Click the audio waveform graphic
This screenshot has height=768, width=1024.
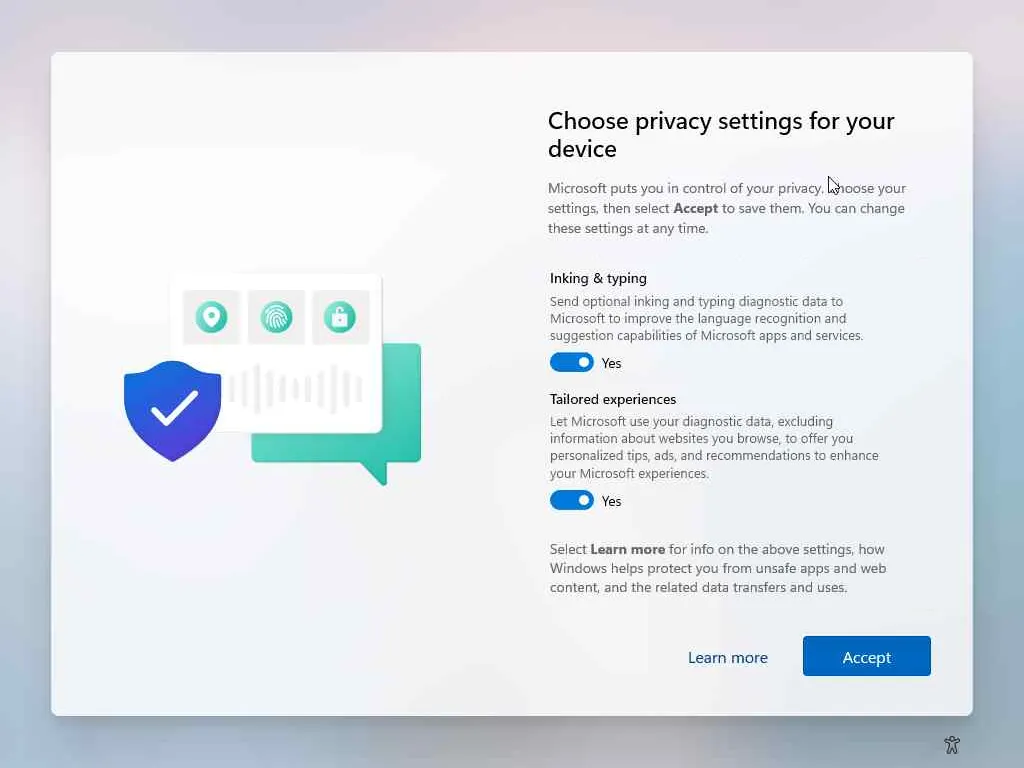294,389
